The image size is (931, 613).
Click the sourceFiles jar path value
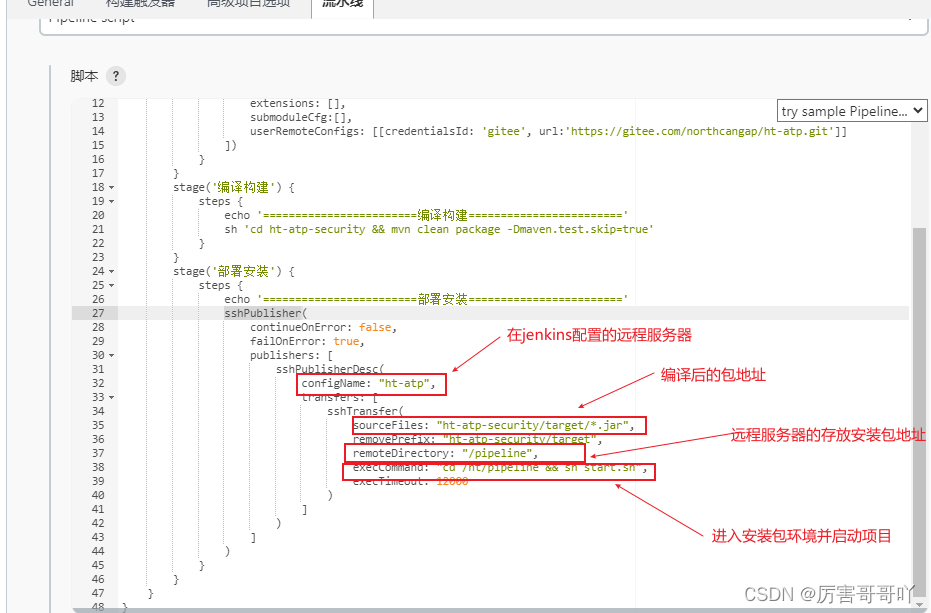(x=534, y=425)
